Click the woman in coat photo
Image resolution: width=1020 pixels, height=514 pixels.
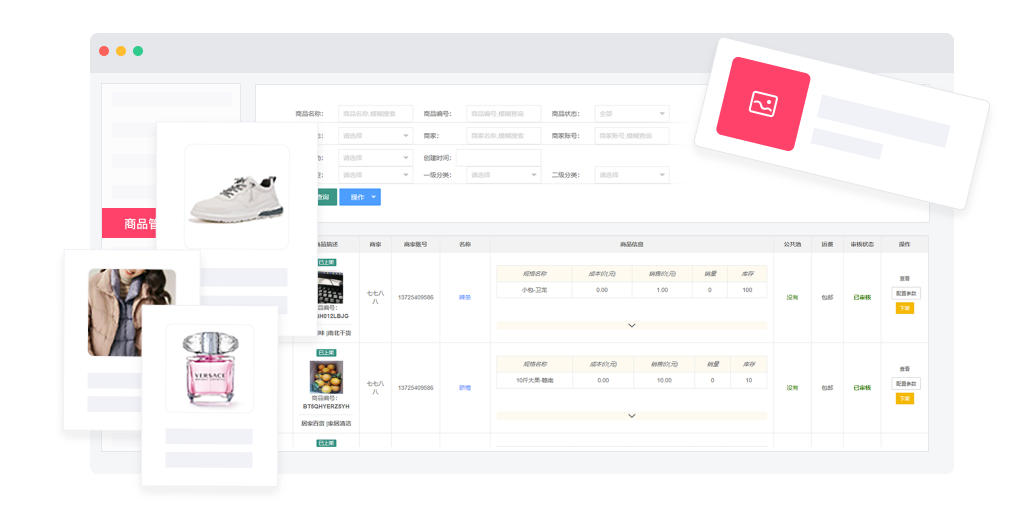pyautogui.click(x=132, y=312)
